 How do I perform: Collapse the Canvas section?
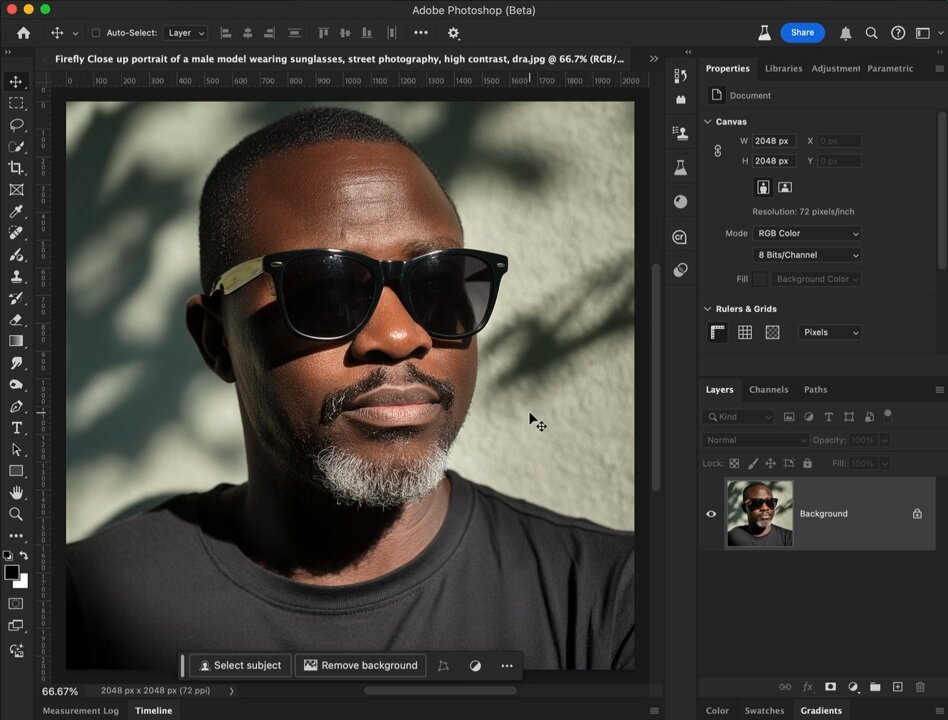708,122
